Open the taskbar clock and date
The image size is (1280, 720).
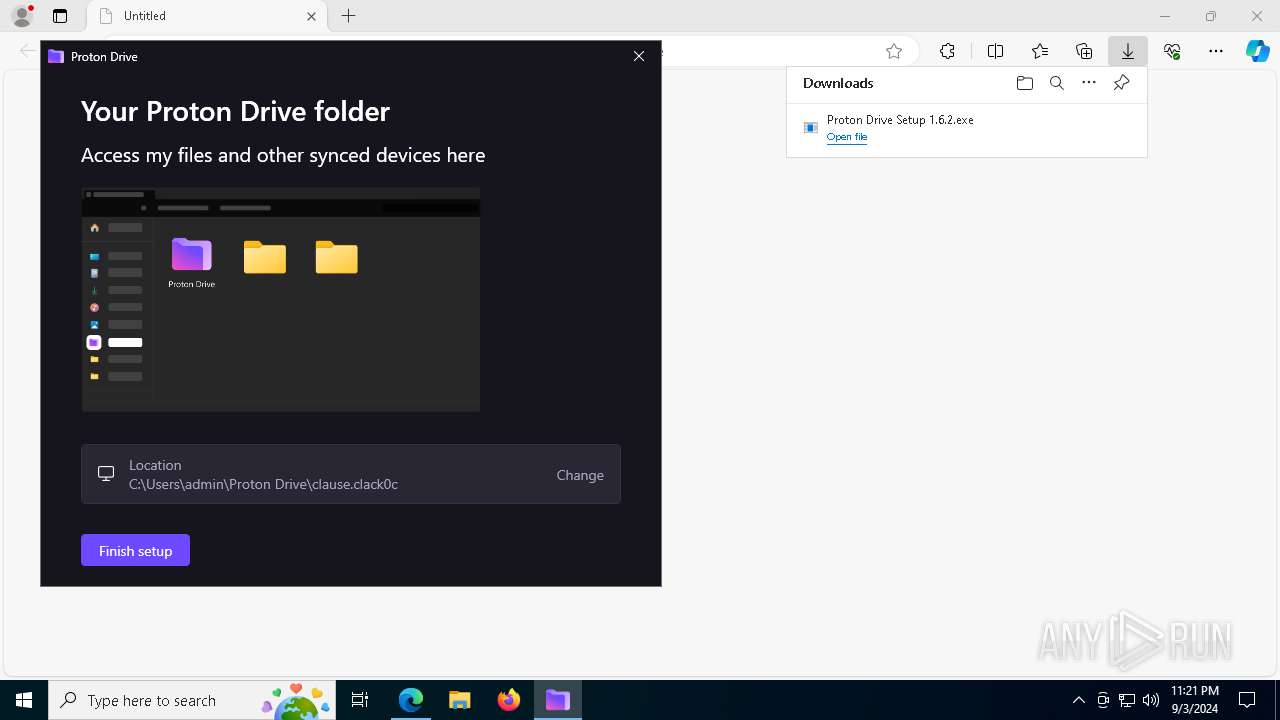pyautogui.click(x=1195, y=700)
